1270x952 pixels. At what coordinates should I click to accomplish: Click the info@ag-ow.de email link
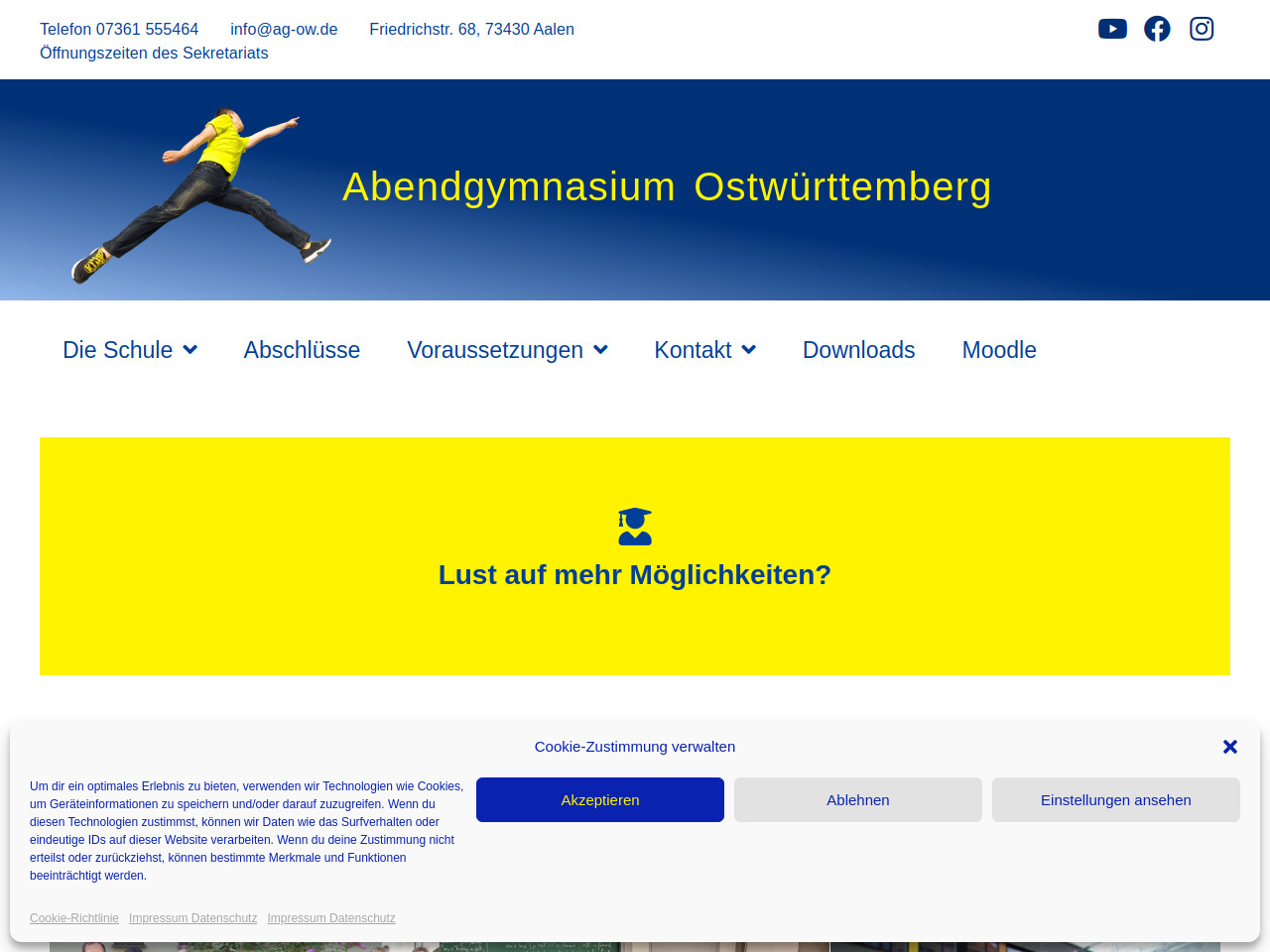(284, 30)
